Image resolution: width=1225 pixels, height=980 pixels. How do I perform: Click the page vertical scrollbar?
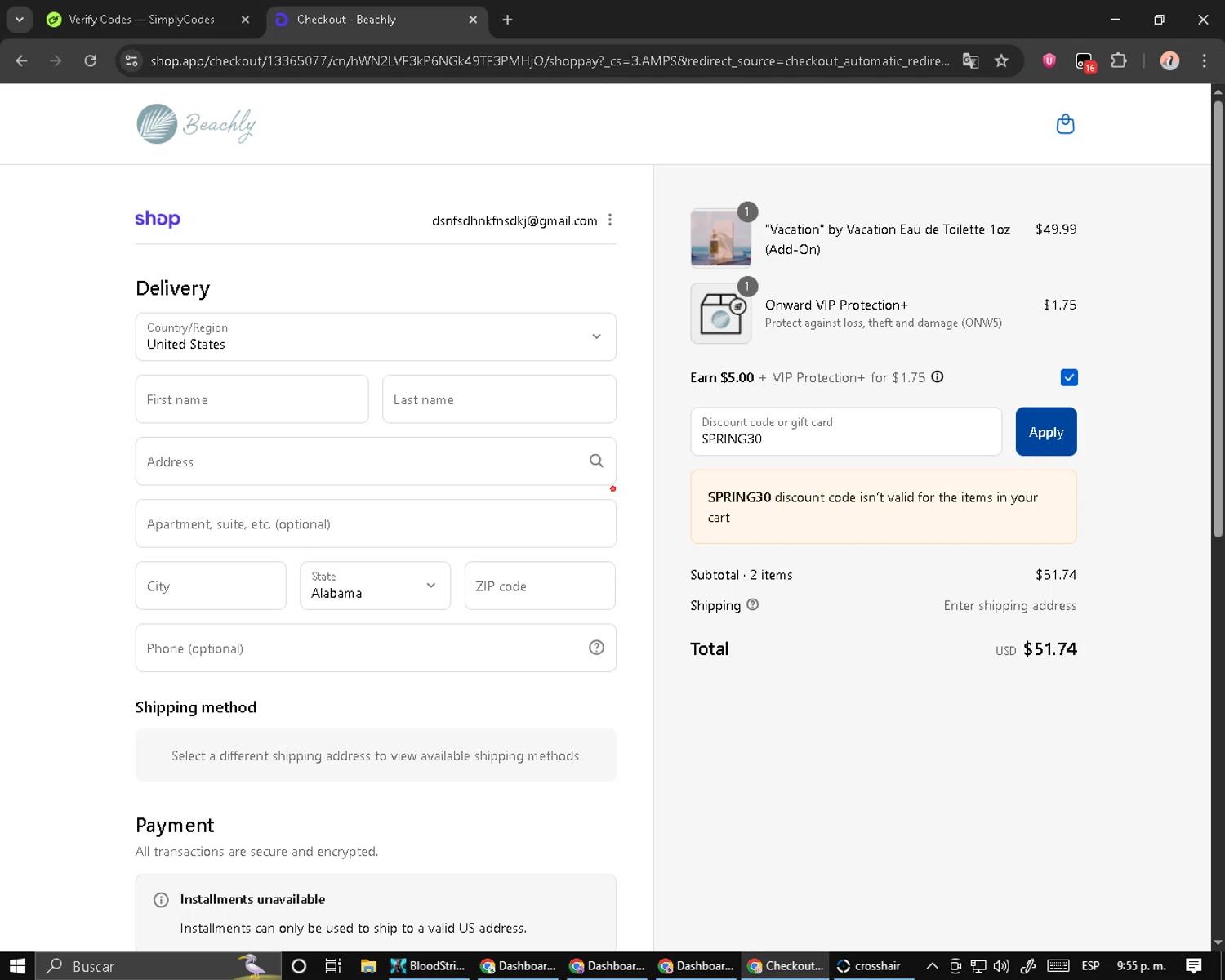tap(1218, 318)
